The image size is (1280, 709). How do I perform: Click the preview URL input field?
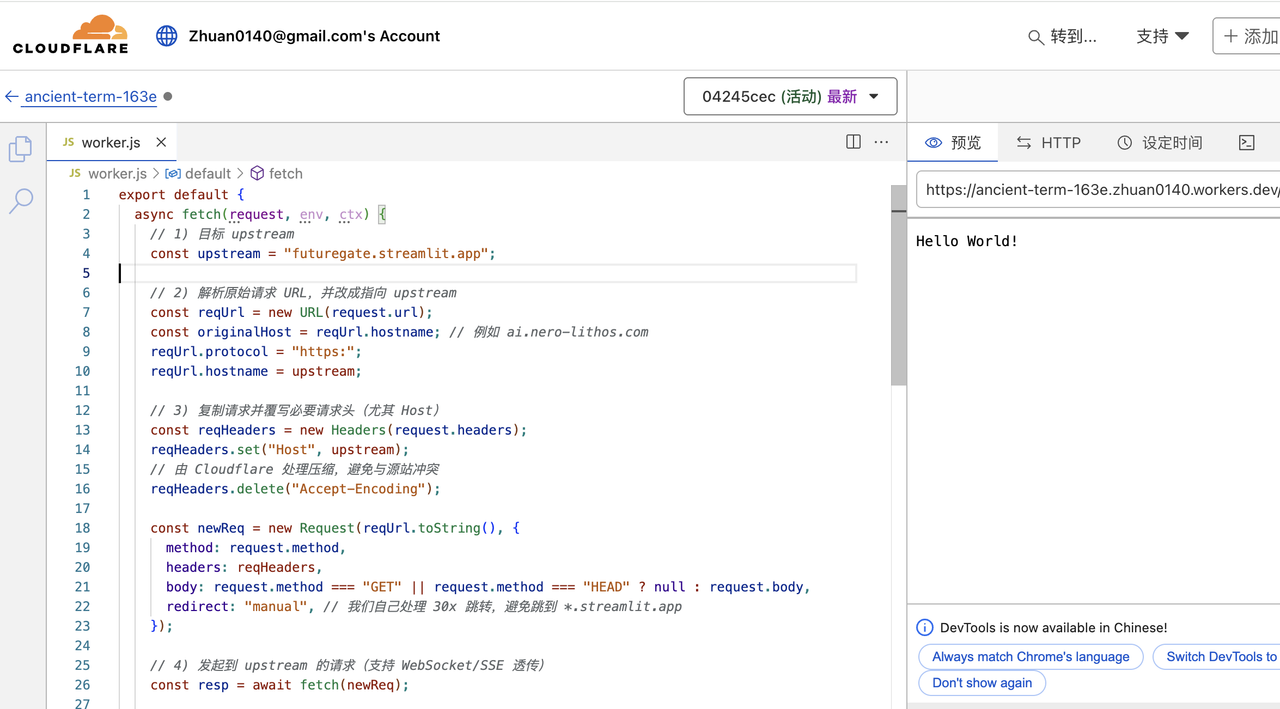click(1098, 190)
